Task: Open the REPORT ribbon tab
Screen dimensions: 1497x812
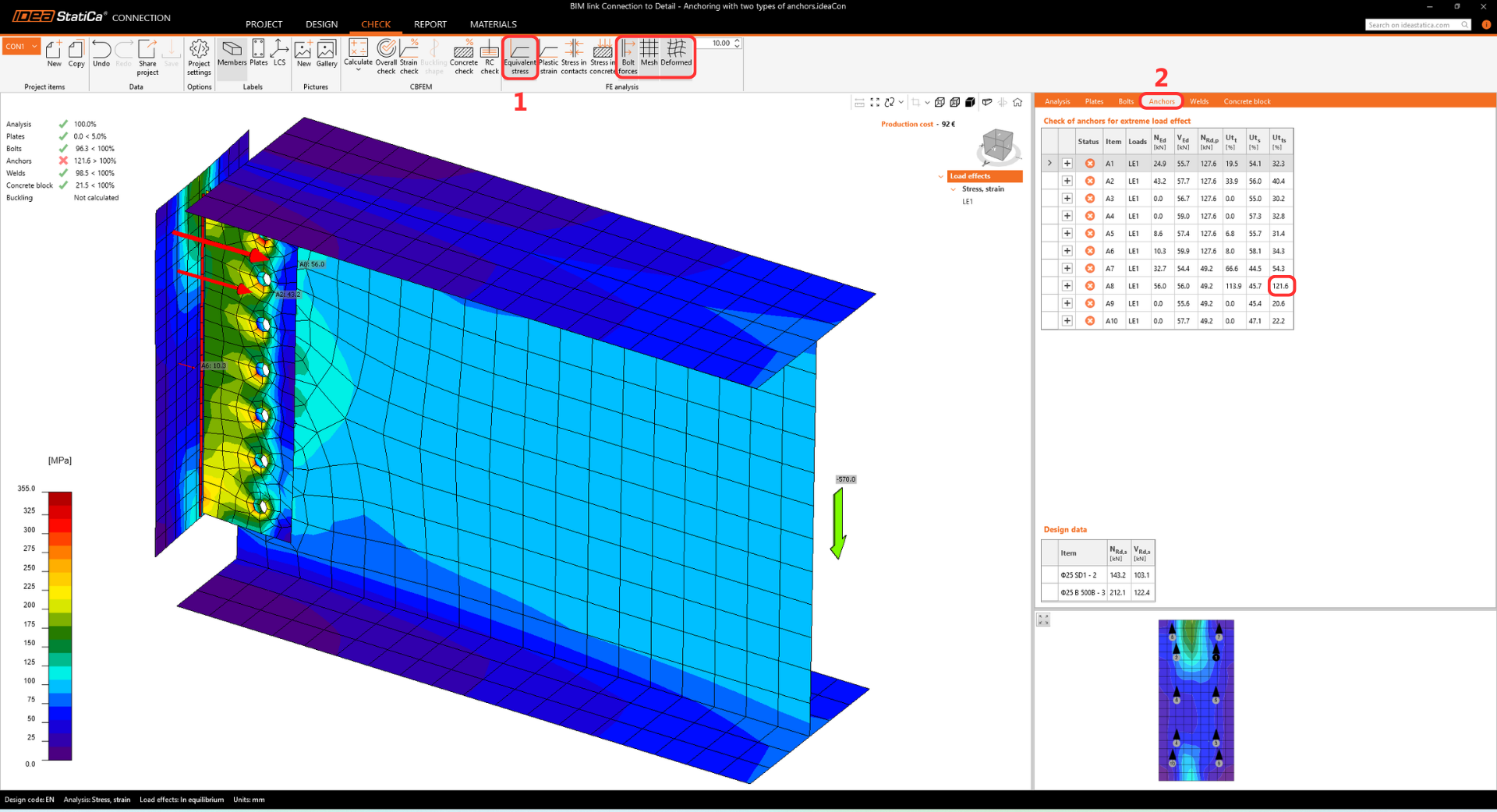Action: (x=430, y=24)
